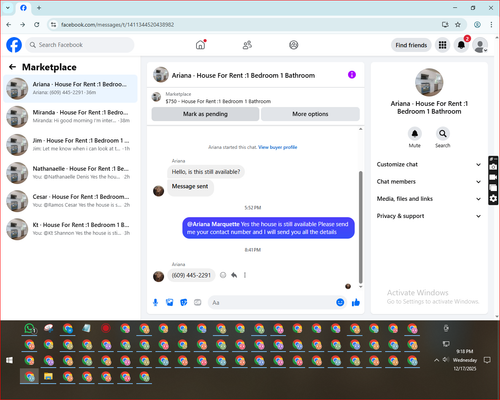Viewport: 500px width, 400px height.
Task: Click the blue '@Ariana Marquette' reply message
Action: click(268, 228)
